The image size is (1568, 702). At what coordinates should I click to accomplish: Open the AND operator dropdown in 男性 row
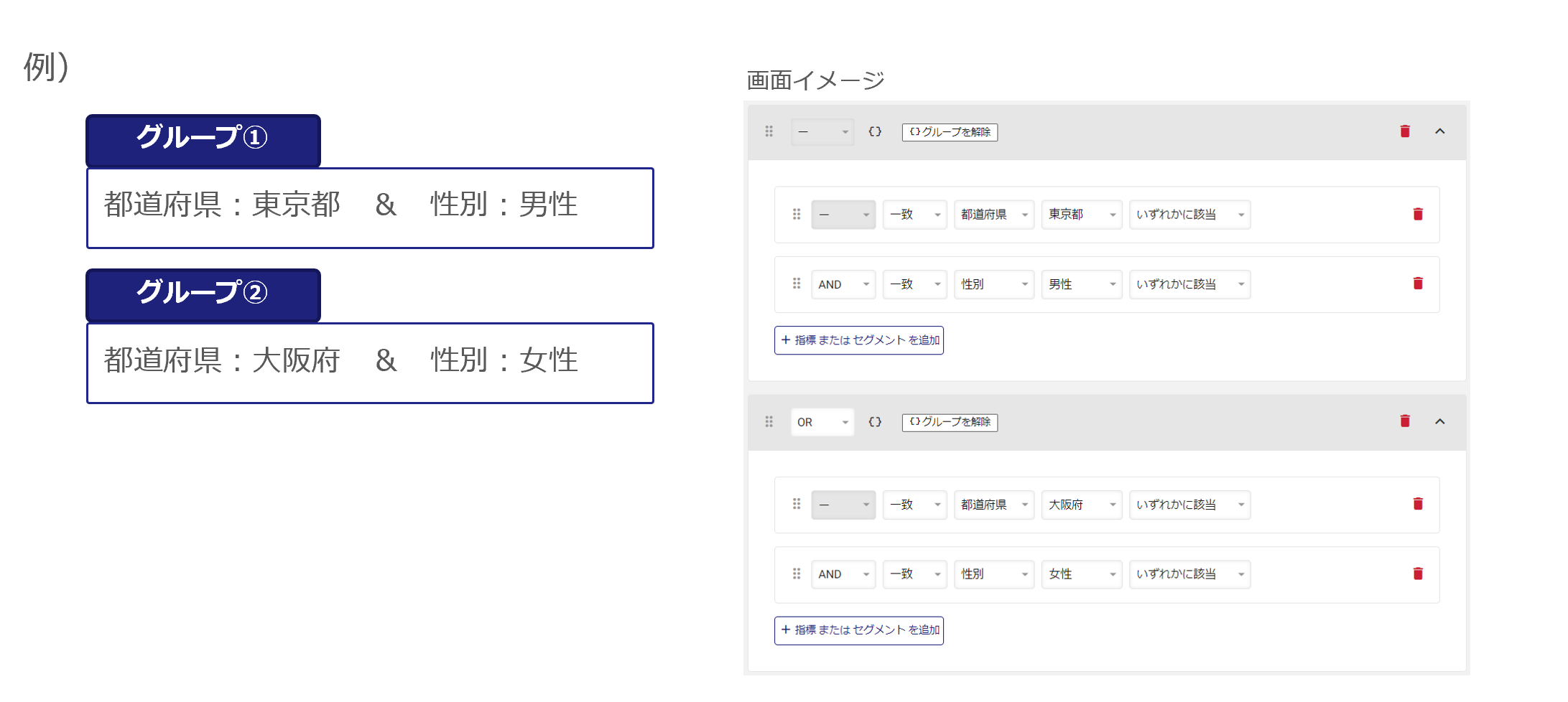click(x=843, y=284)
